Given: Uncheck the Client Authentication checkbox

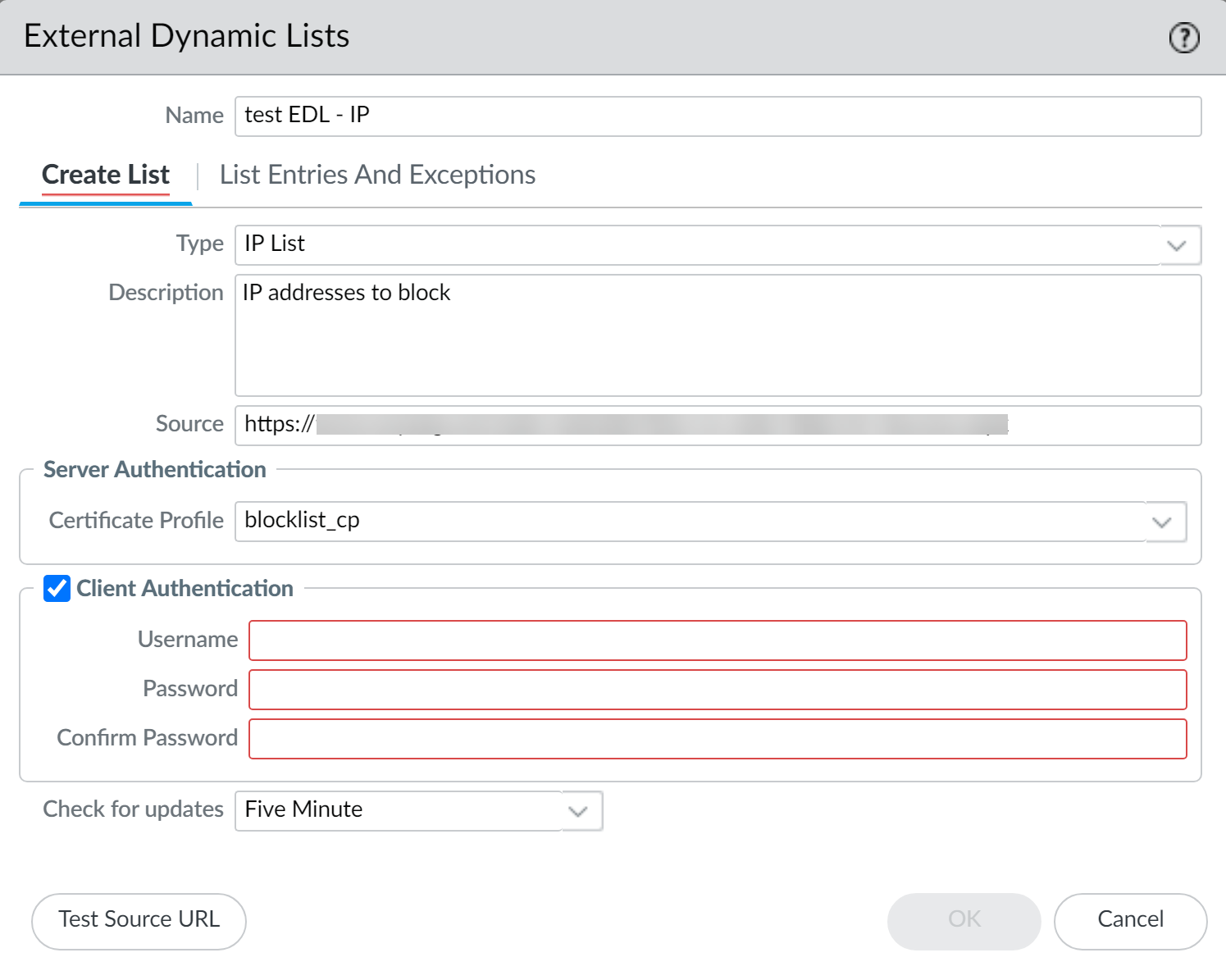Looking at the screenshot, I should click(56, 589).
